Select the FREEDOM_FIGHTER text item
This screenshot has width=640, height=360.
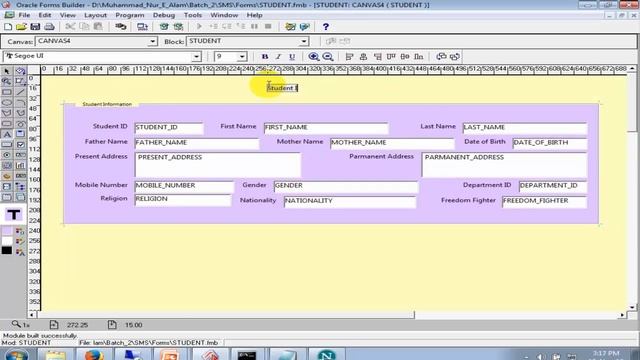(544, 201)
